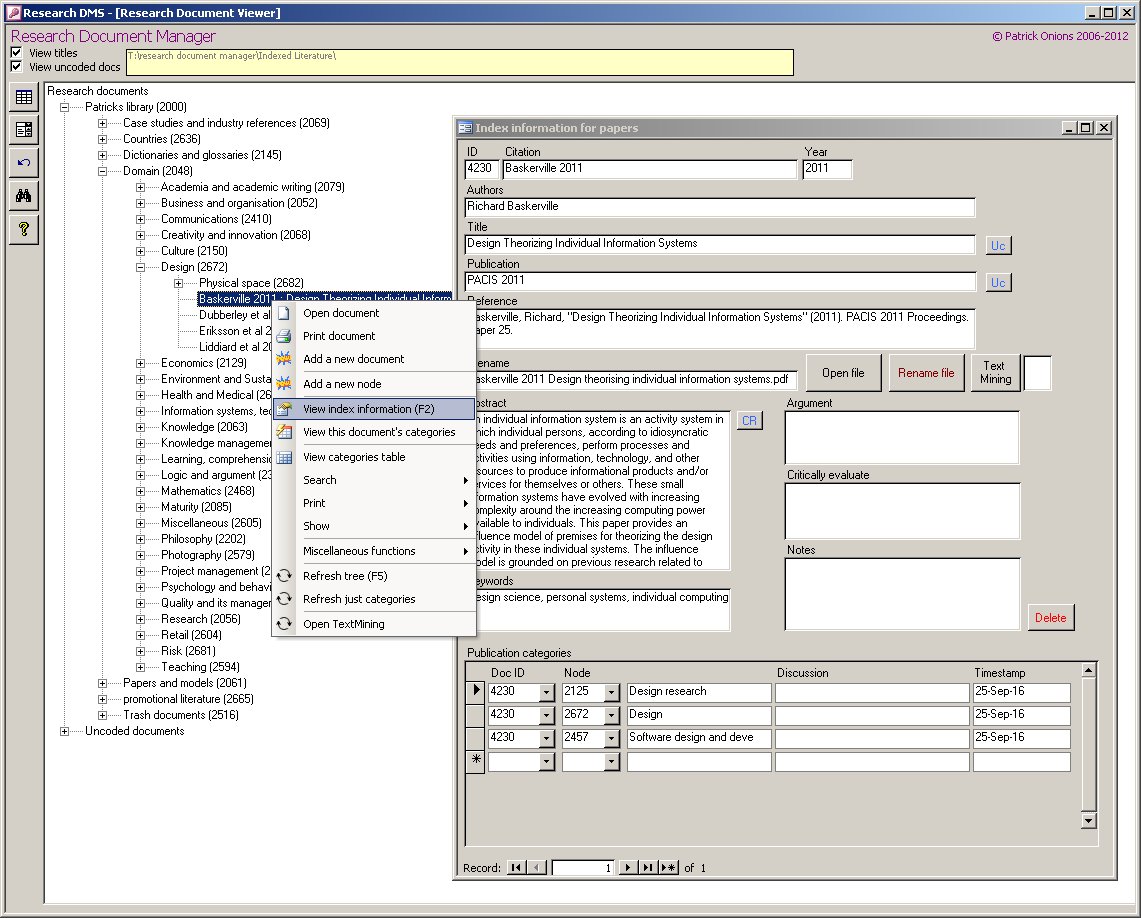
Task: Click the Text Mining button
Action: [995, 373]
